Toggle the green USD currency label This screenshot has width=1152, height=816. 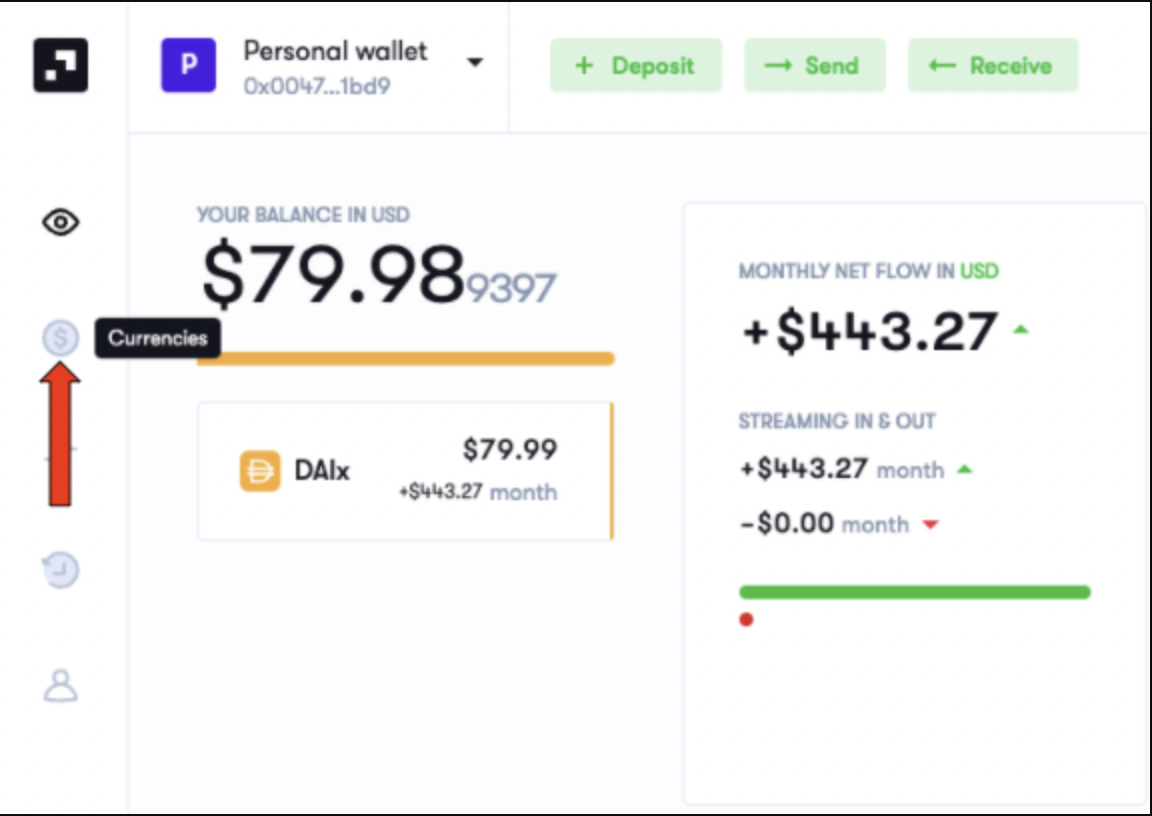(x=979, y=271)
